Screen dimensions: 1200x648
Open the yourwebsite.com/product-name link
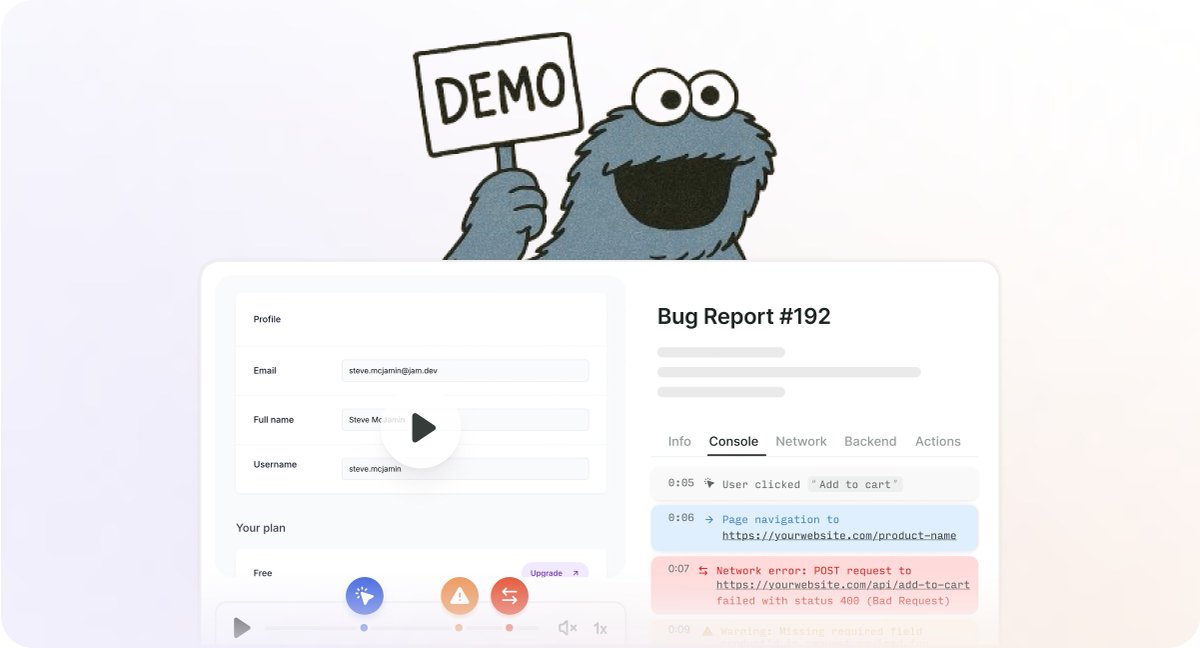[839, 535]
